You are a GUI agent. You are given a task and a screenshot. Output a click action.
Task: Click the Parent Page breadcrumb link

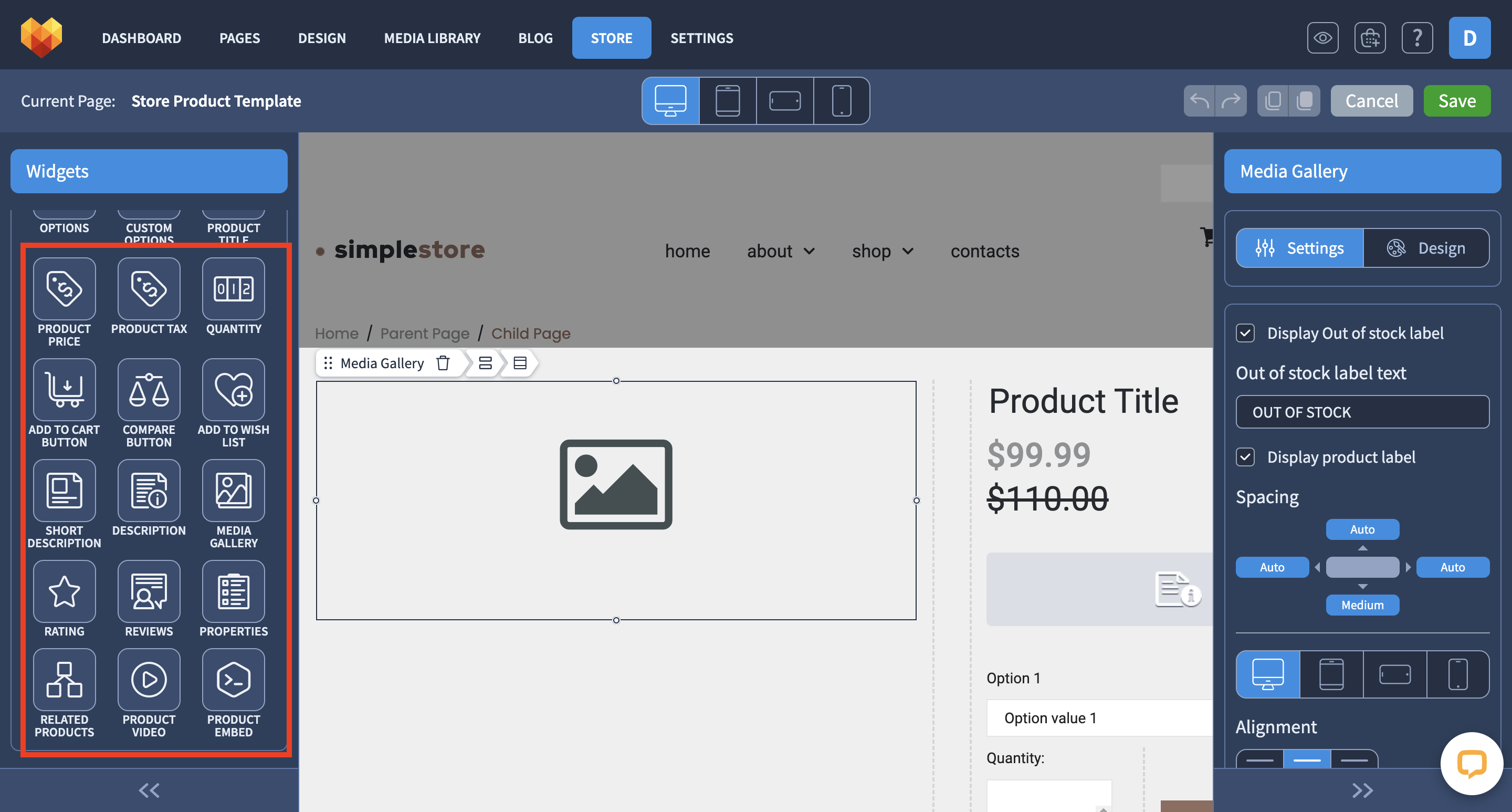[424, 334]
